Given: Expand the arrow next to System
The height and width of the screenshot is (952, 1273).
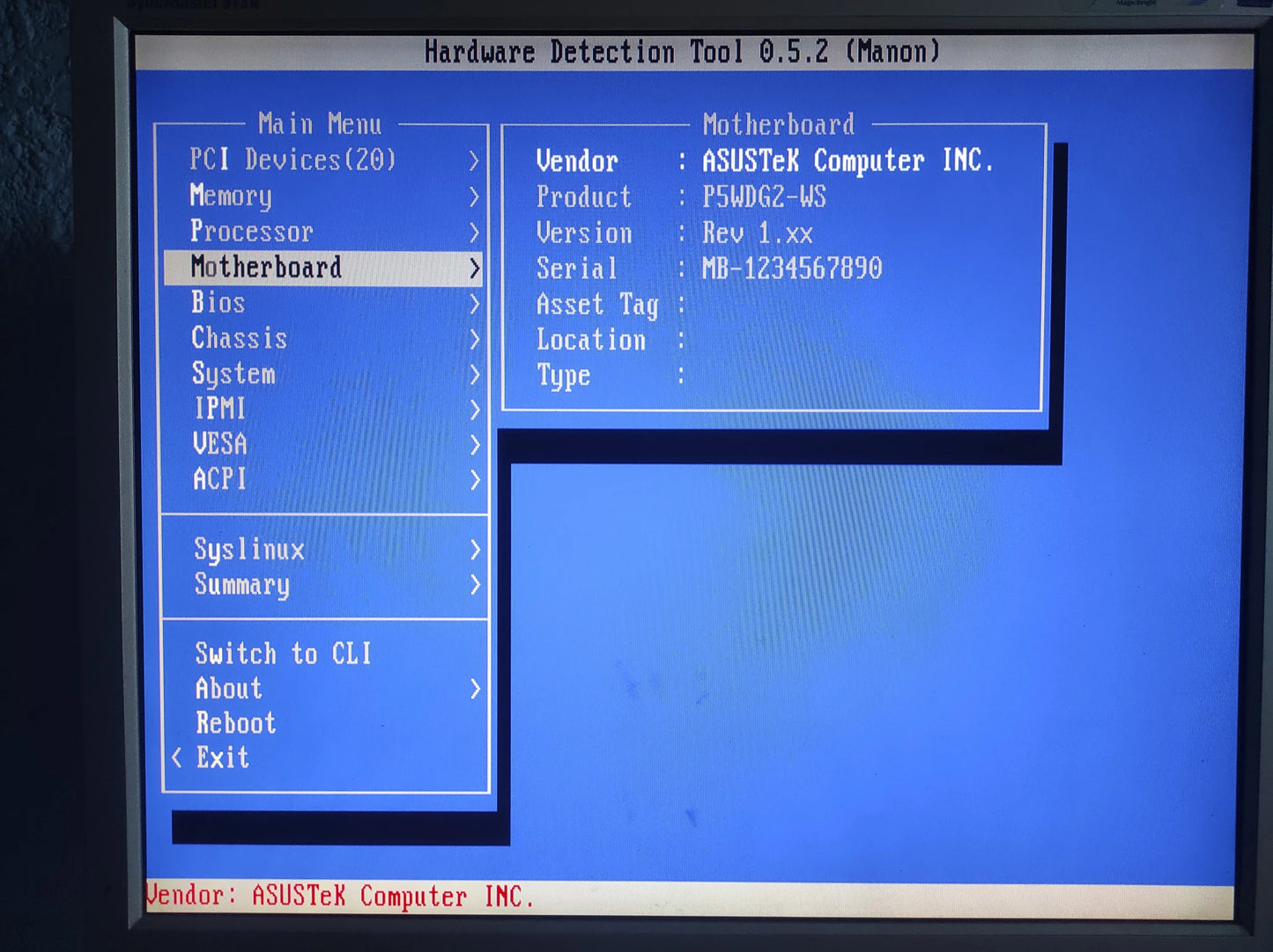Looking at the screenshot, I should click(x=475, y=374).
